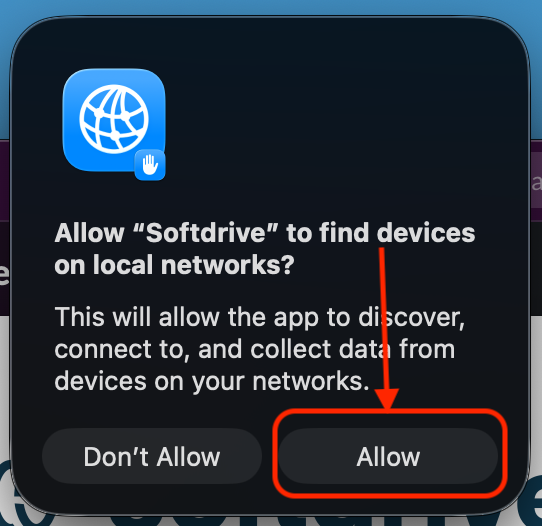Click the red arrow head annotation
The height and width of the screenshot is (526, 542).
(x=387, y=400)
